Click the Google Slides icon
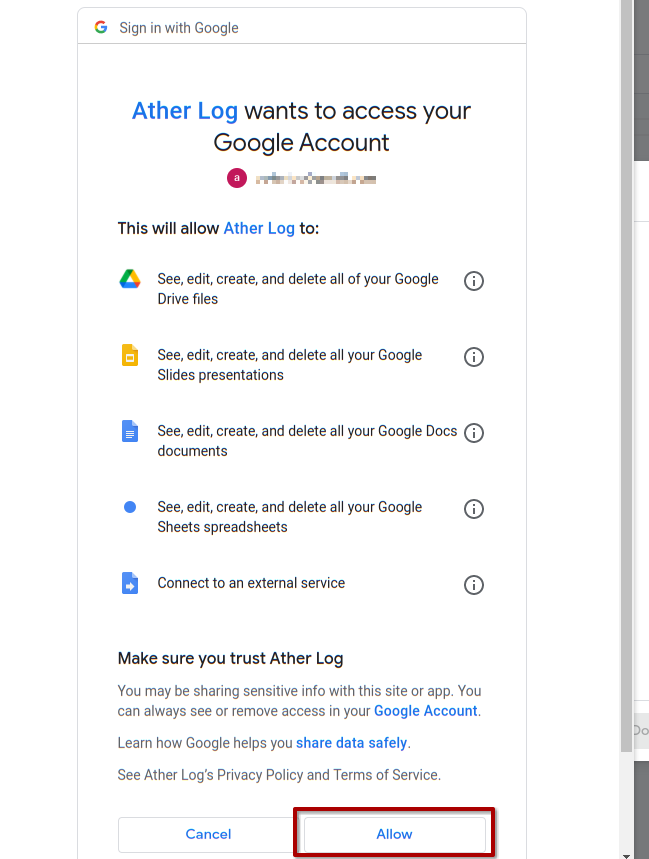Screen dimensions: 649x859 click(130, 355)
